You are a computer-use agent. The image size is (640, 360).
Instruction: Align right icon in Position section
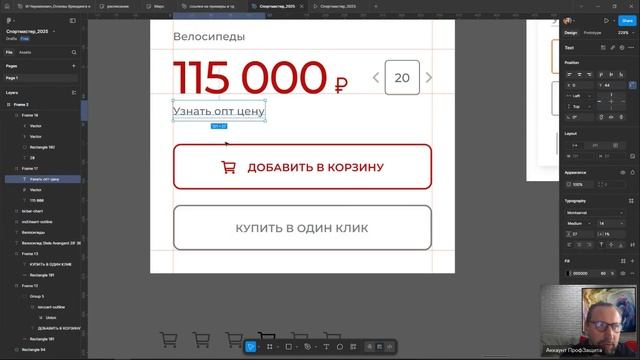[x=589, y=75]
